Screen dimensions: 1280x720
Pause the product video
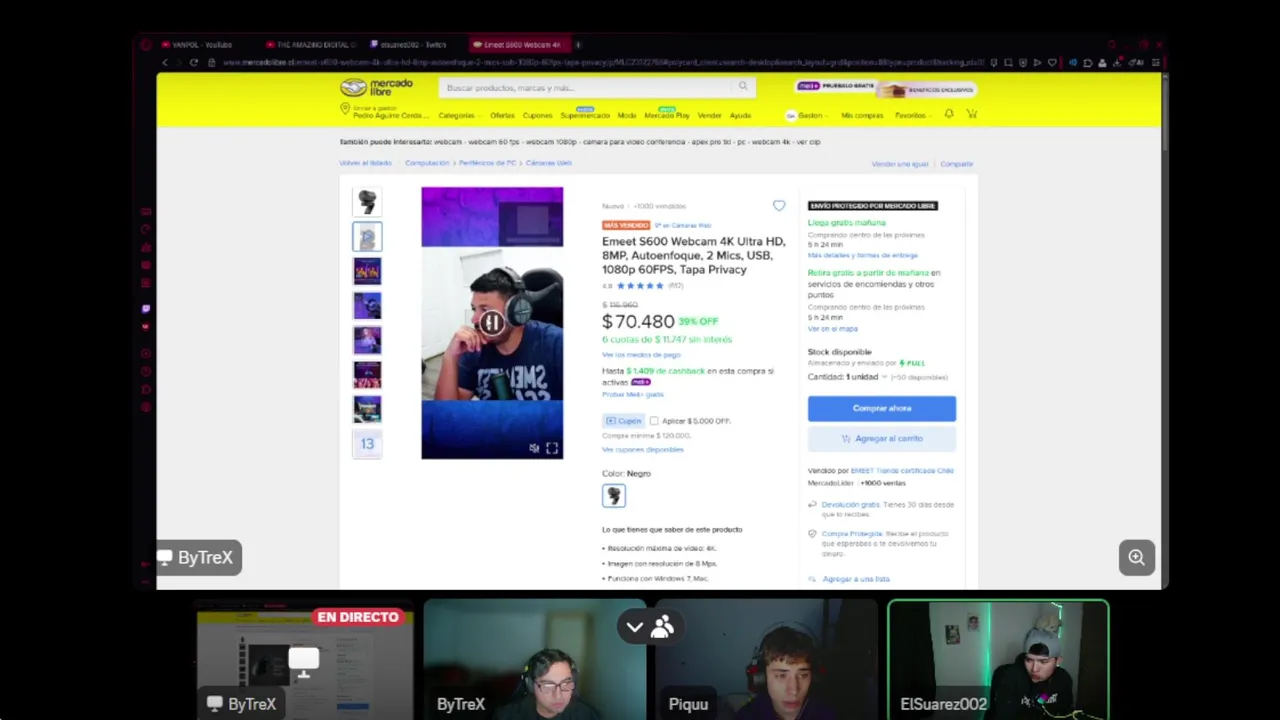tap(491, 323)
